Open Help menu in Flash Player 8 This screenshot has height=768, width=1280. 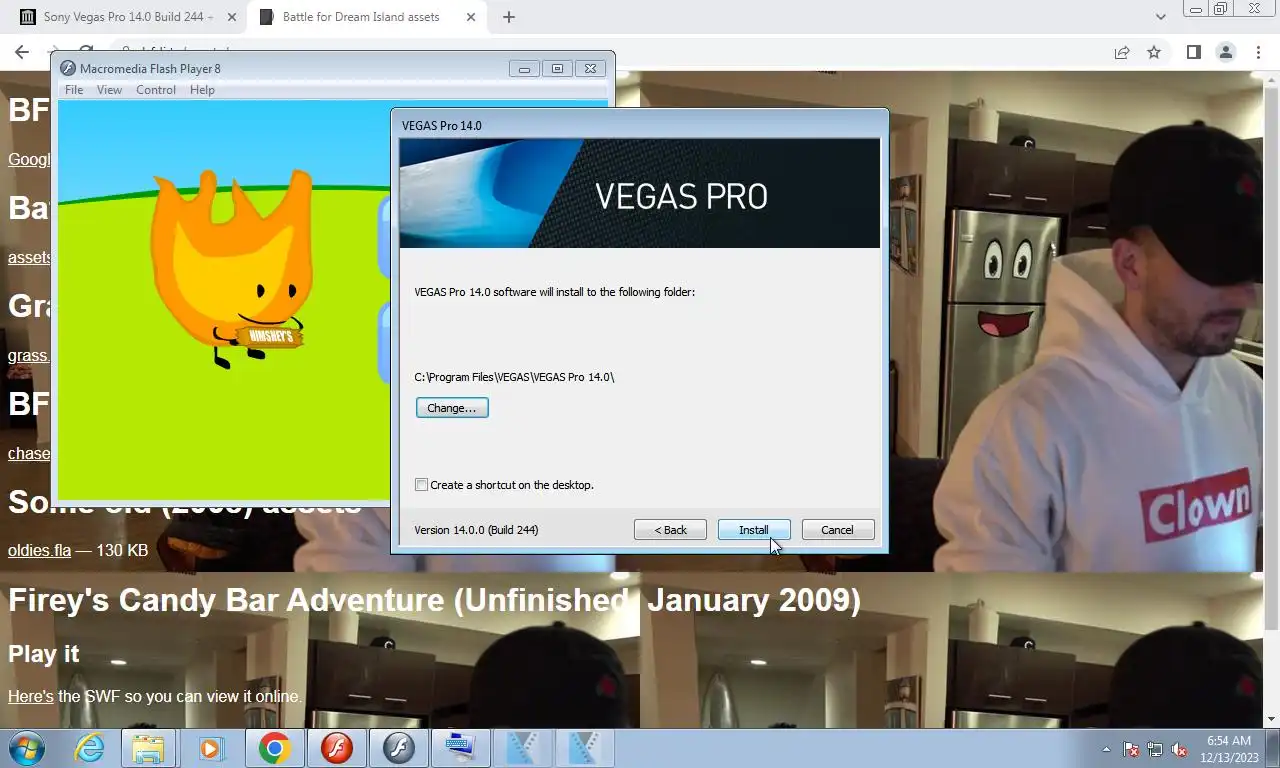[202, 90]
